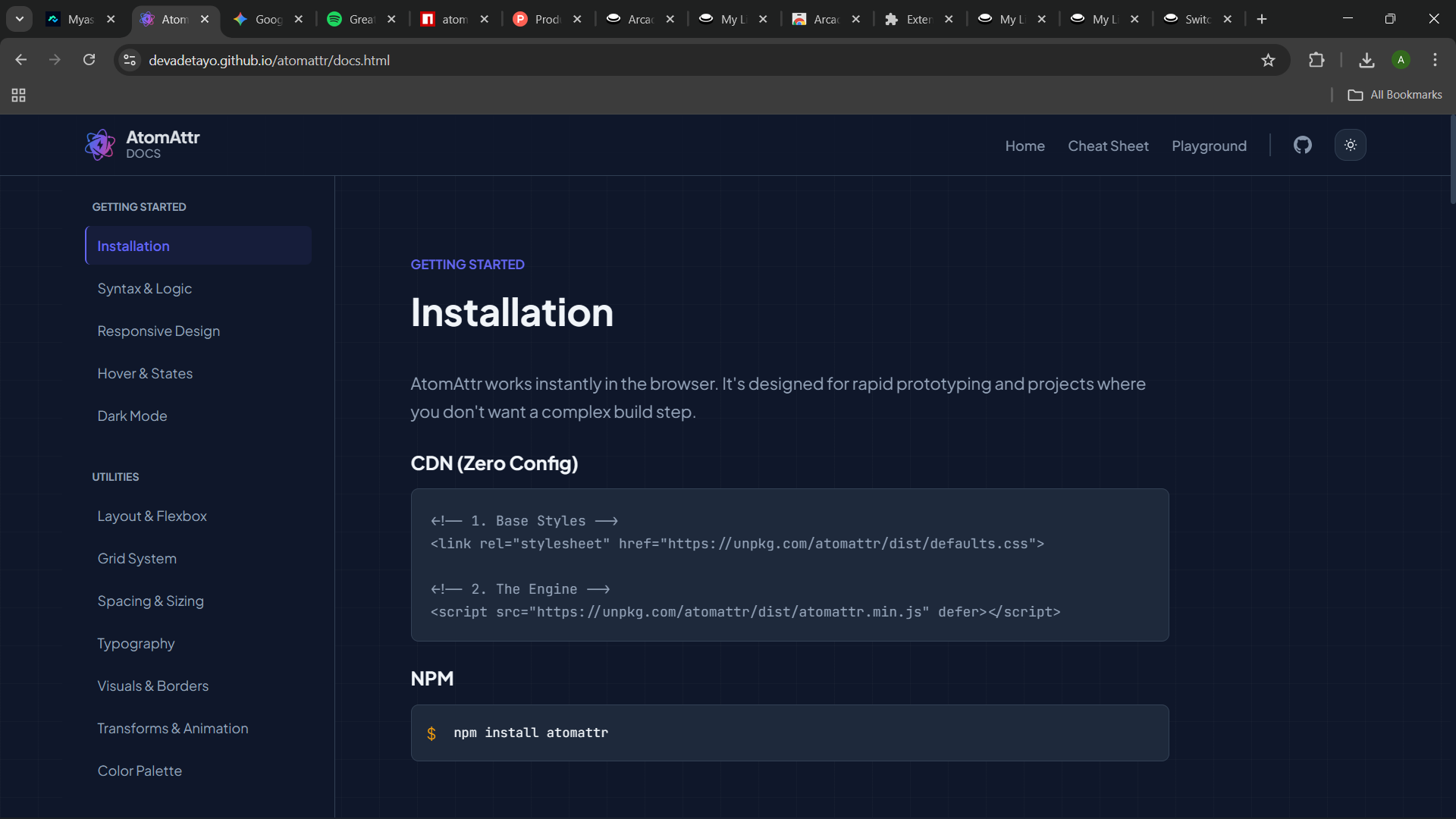Viewport: 1456px width, 819px height.
Task: Click the dollar prompt icon in NPM code block
Action: [432, 733]
